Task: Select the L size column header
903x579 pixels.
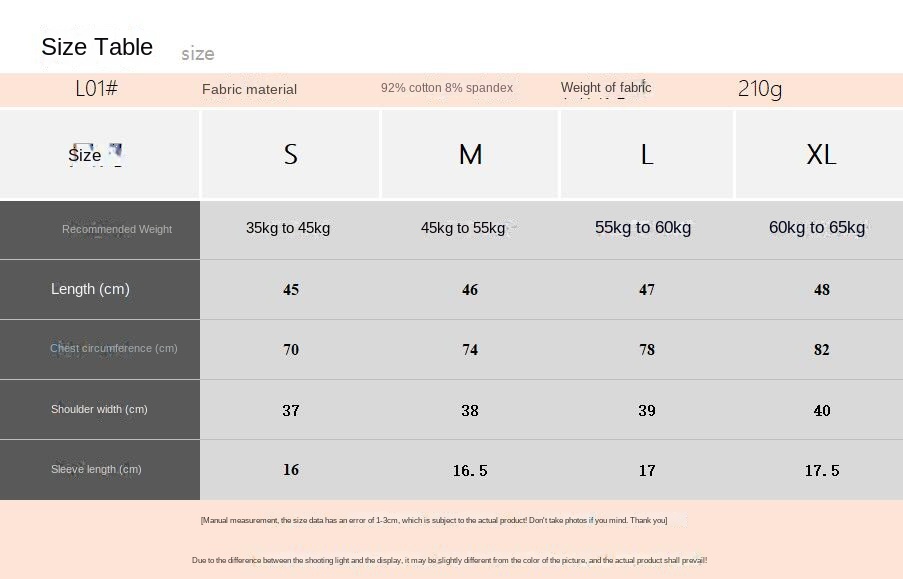Action: (x=647, y=154)
